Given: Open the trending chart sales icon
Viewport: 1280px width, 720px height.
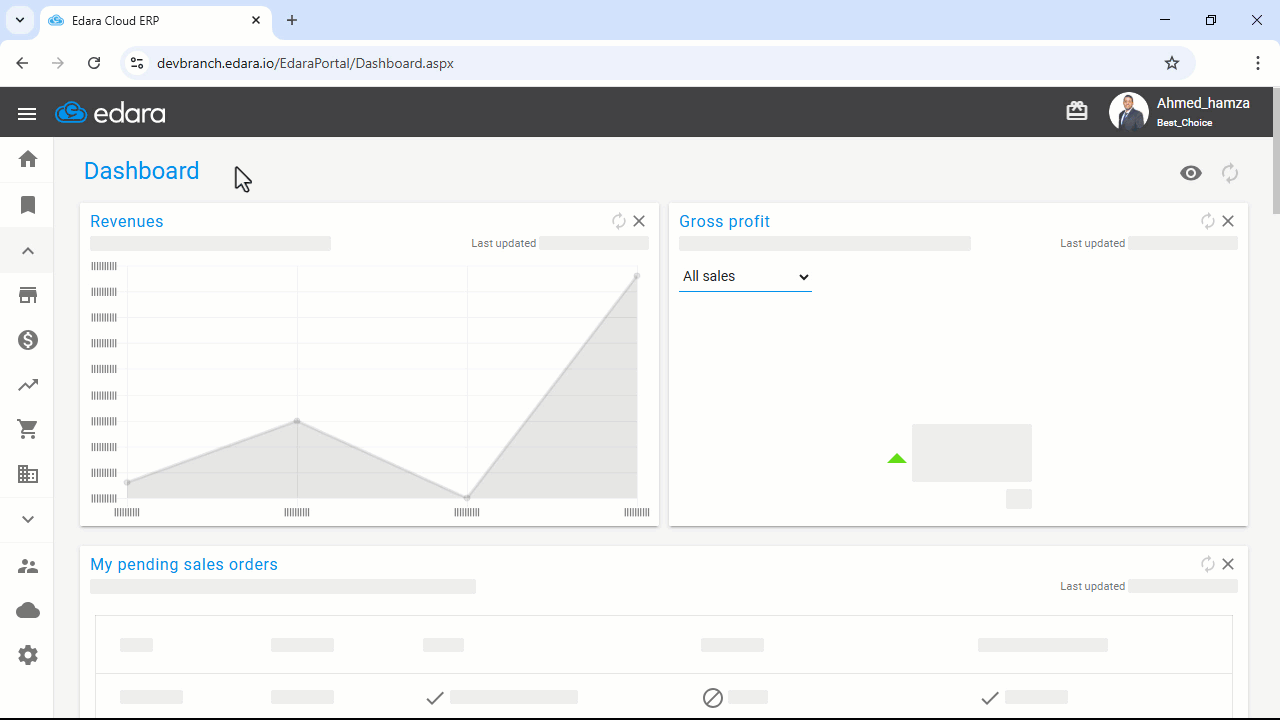Looking at the screenshot, I should point(28,385).
